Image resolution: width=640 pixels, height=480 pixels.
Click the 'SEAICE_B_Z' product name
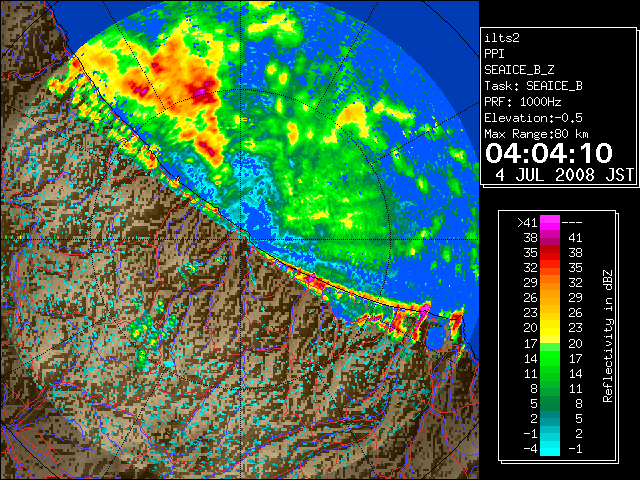coord(519,70)
